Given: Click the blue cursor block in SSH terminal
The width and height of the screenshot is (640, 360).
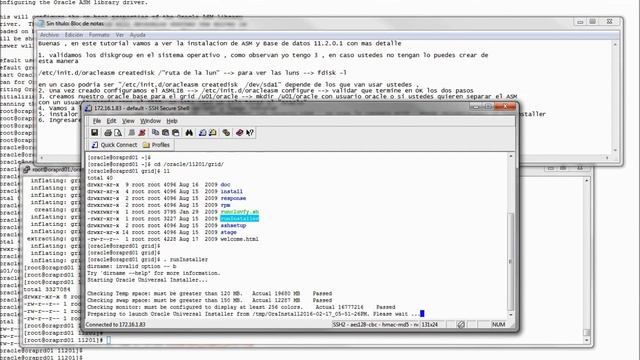Looking at the screenshot, I should coord(422,313).
